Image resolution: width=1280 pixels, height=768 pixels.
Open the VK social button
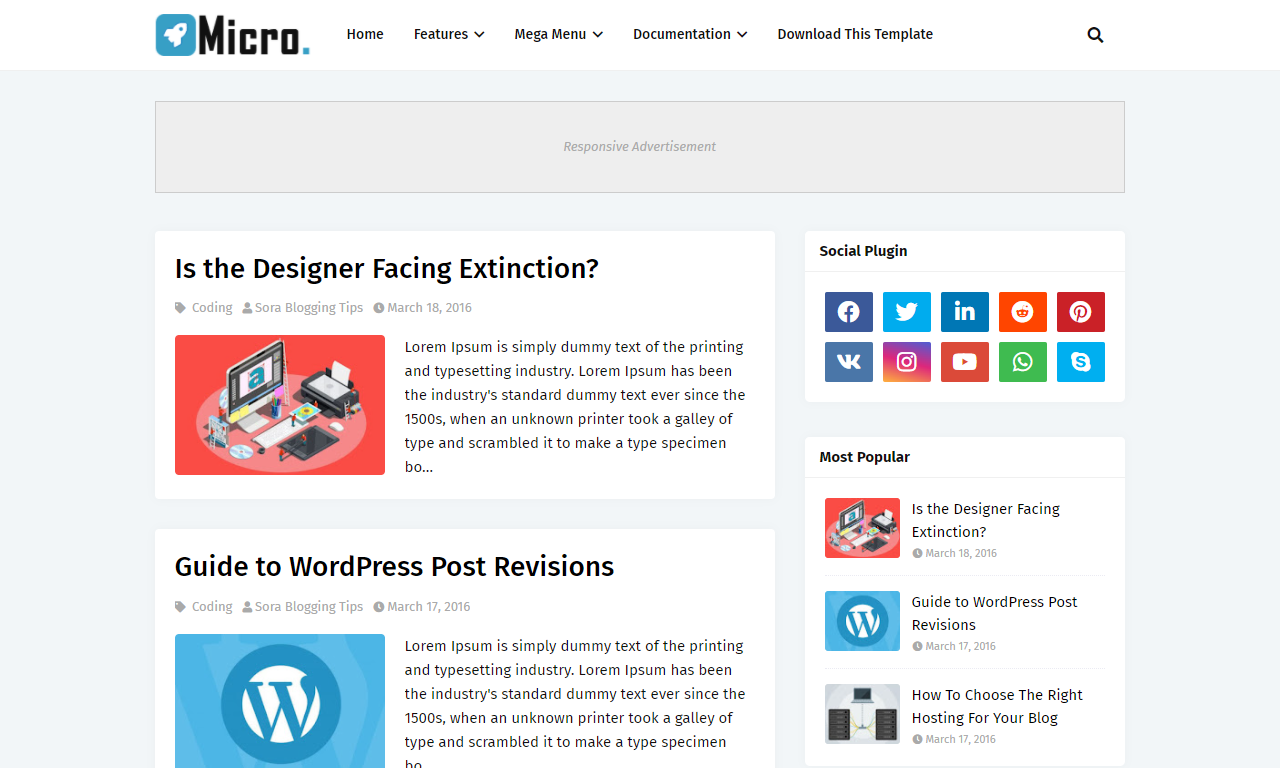849,362
